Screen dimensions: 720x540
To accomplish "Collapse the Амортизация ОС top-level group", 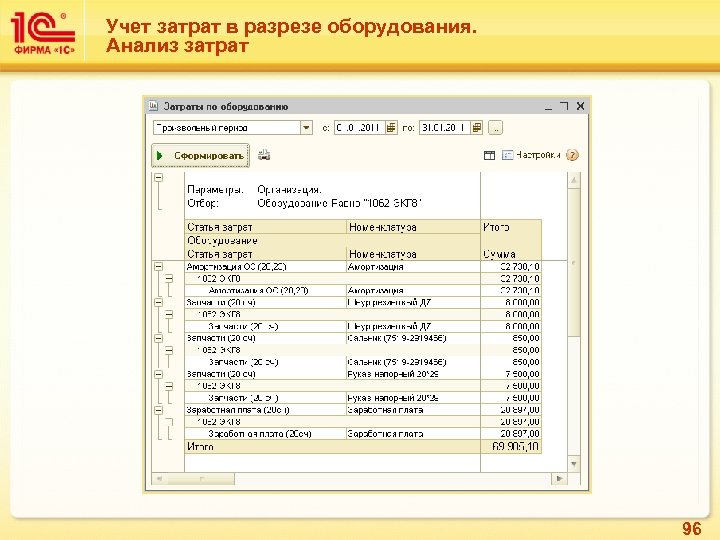I will pos(158,266).
